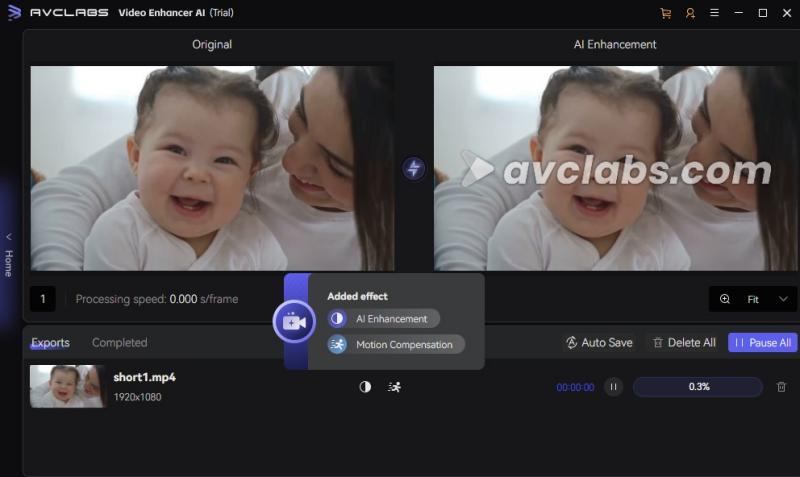Switch to the Exports tab
This screenshot has height=477, width=800.
(50, 343)
